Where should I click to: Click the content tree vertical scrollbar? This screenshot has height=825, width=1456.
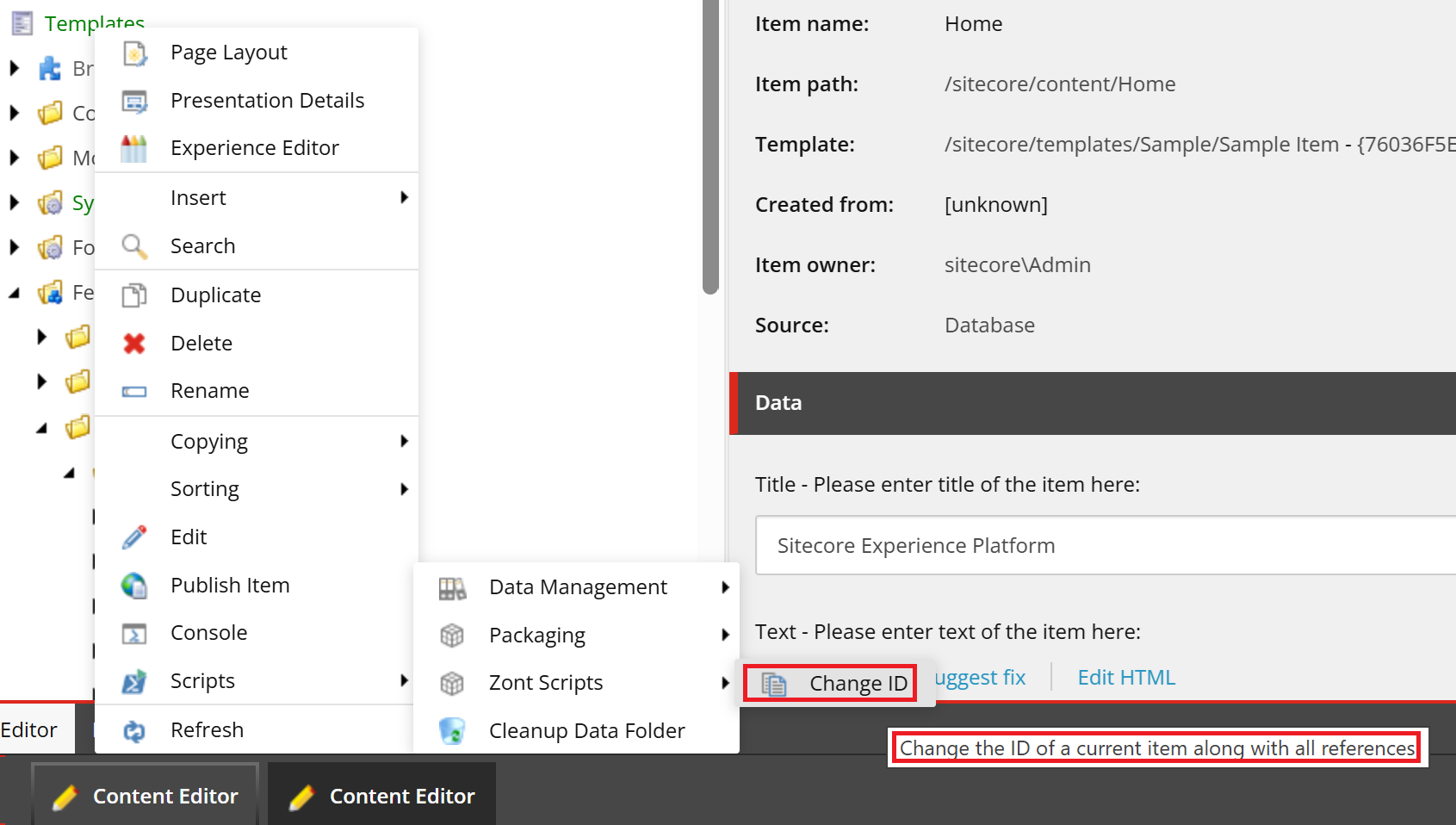click(710, 146)
